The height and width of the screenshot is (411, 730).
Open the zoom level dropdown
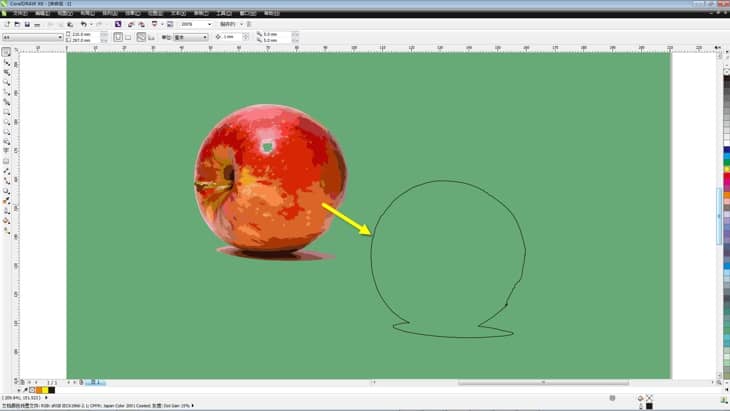click(x=209, y=24)
